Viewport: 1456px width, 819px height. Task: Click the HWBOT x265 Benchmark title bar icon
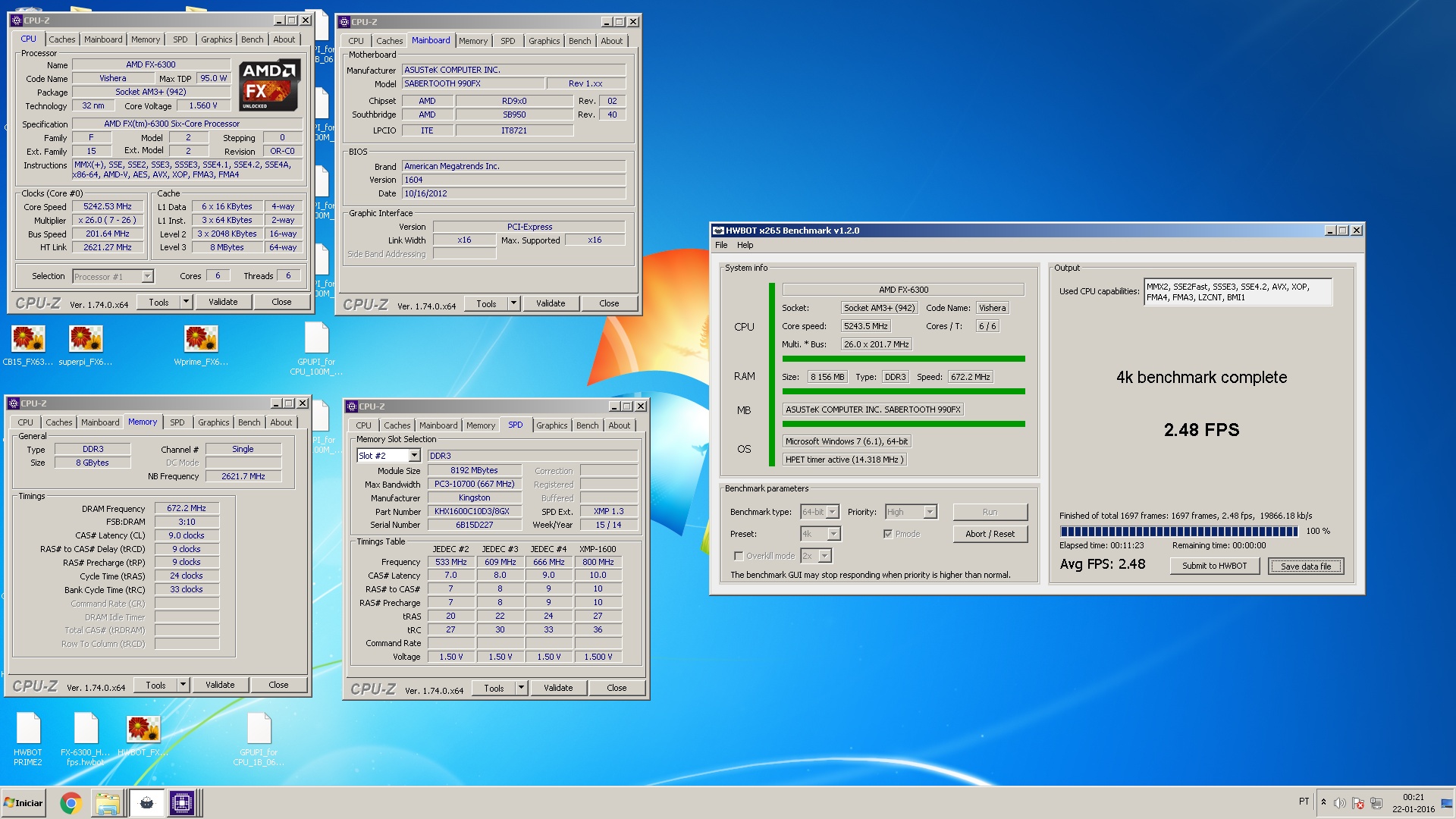tap(718, 231)
